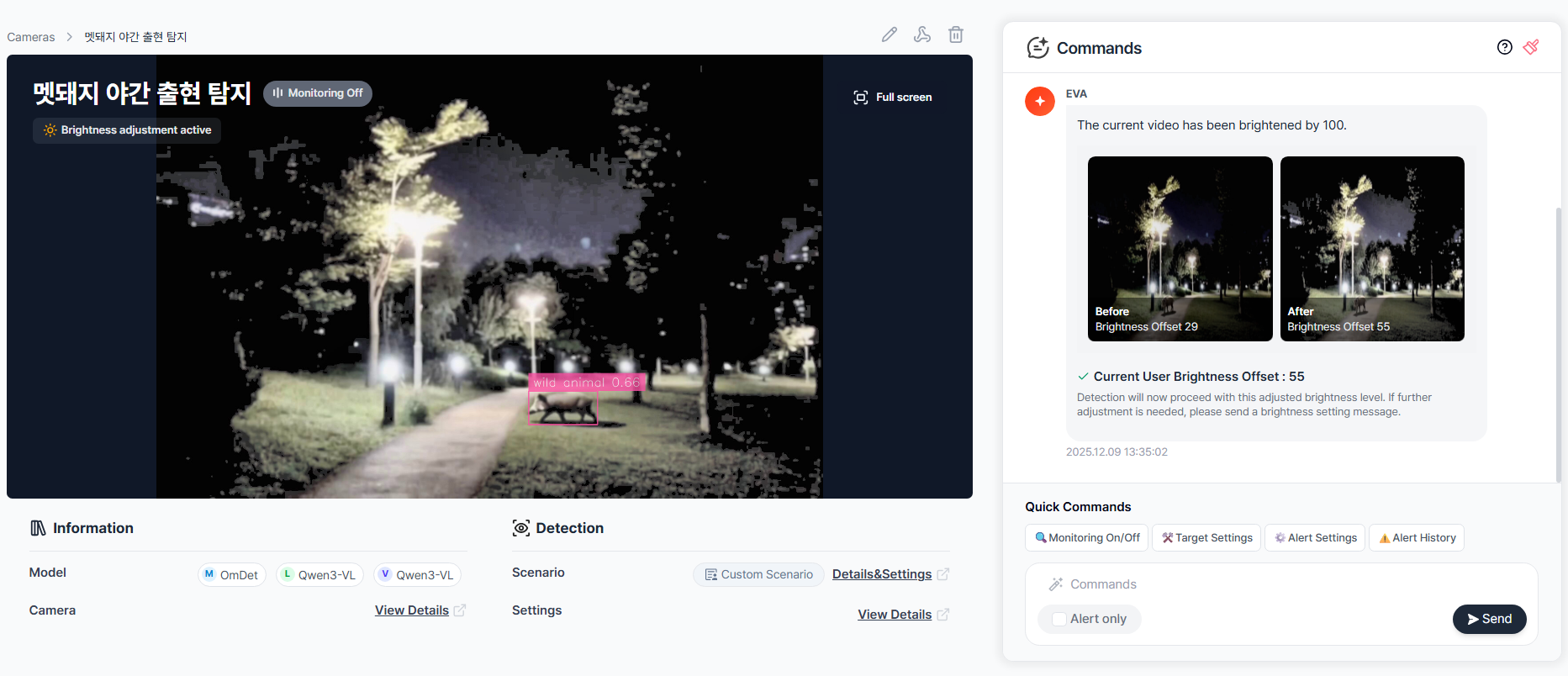
Task: Open the Custom Scenario selector
Action: click(758, 574)
